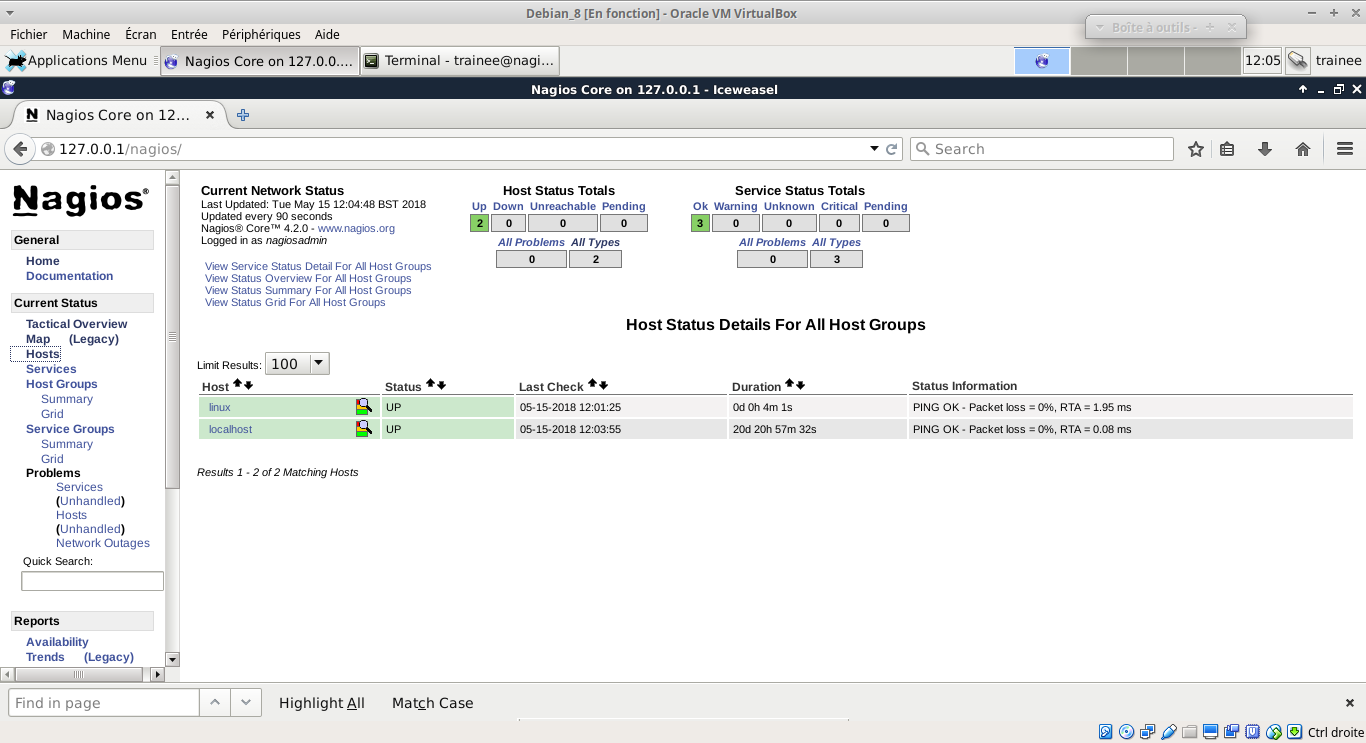Go to browser home page icon
The height and width of the screenshot is (743, 1366).
pyautogui.click(x=1303, y=149)
